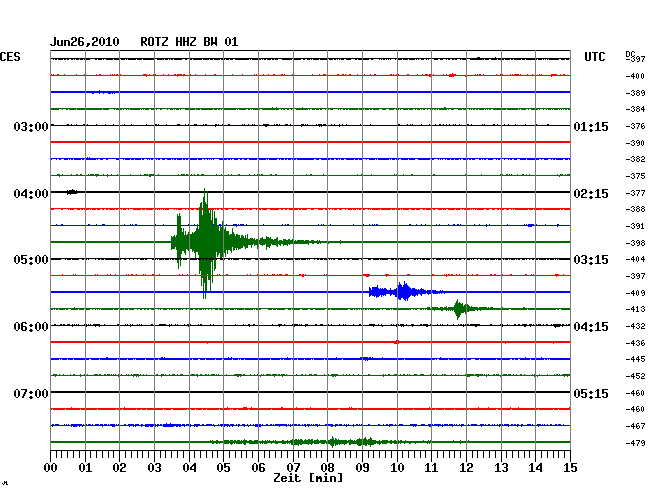The image size is (650, 494).
Task: Select the DC offset value -391
Action: point(635,226)
